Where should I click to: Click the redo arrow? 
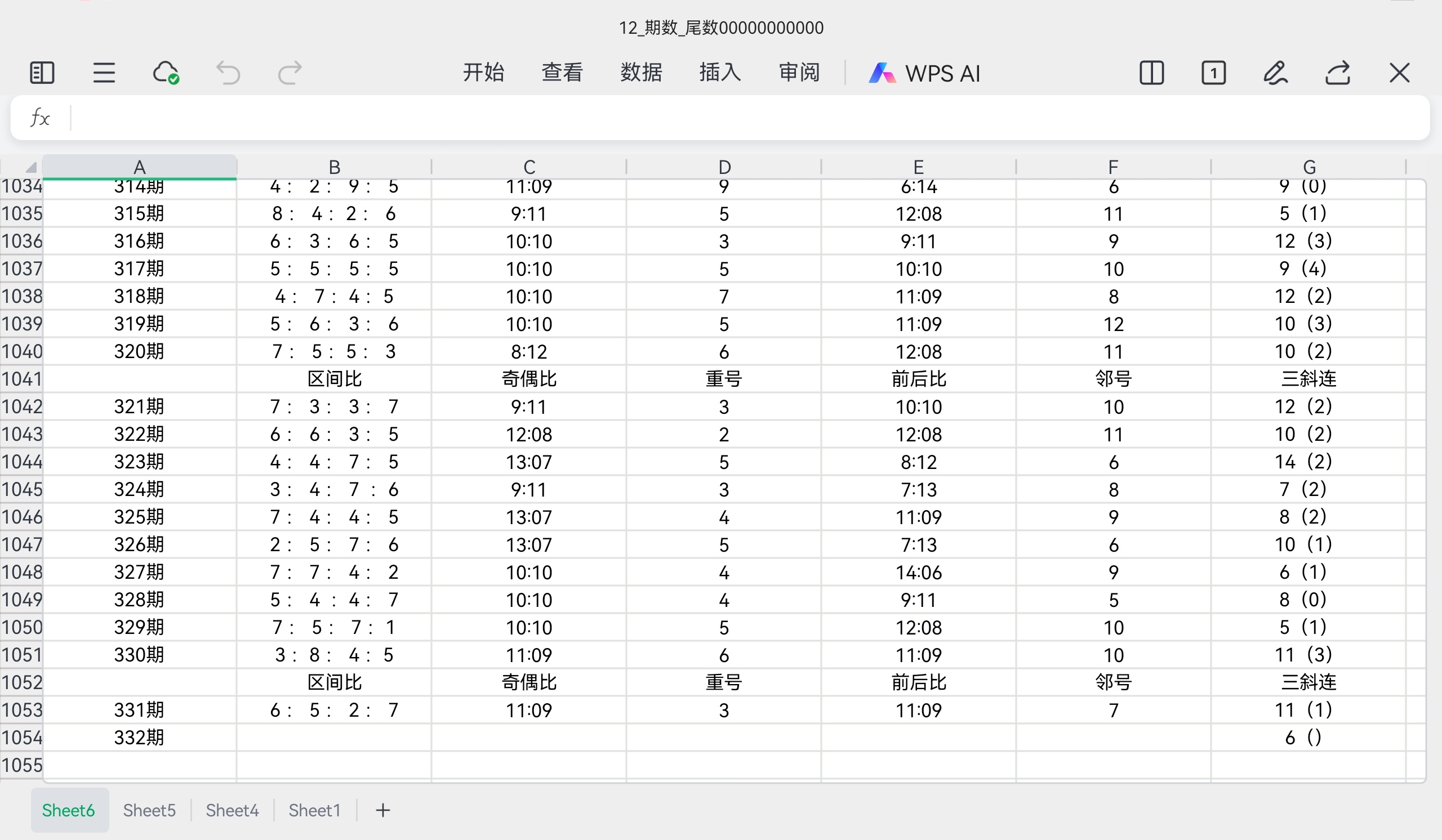tap(290, 73)
